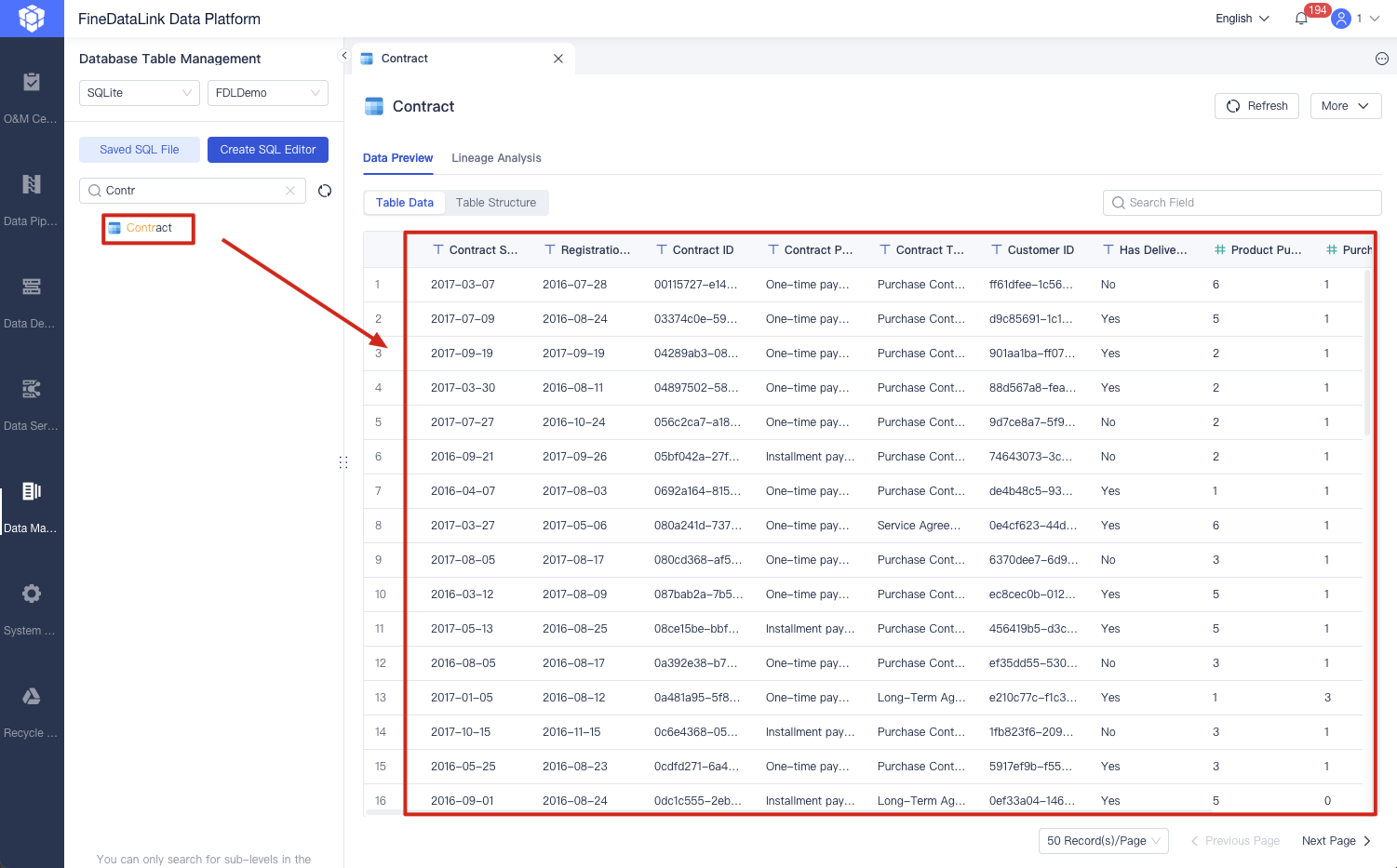Click Service Agree... cell in row 8

click(x=920, y=526)
